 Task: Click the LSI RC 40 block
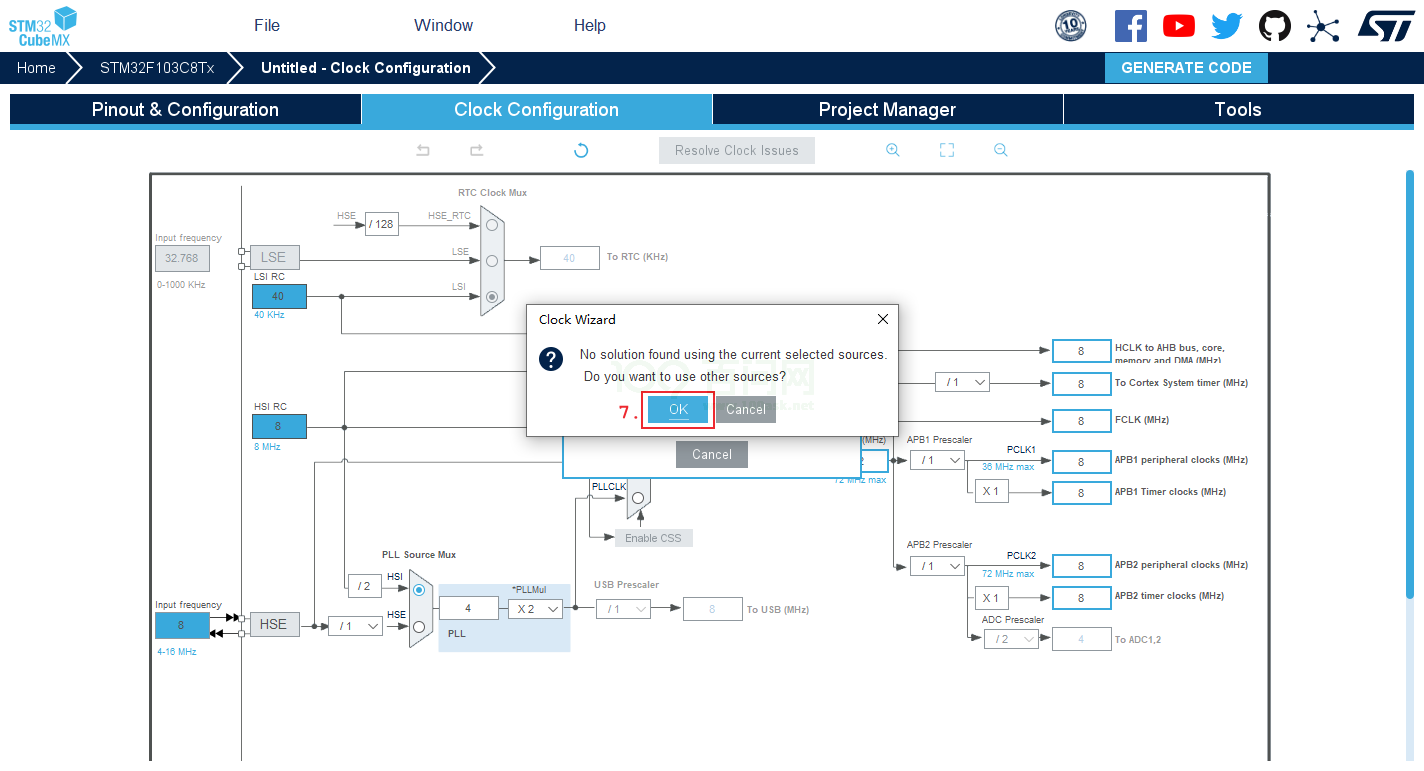pos(279,296)
